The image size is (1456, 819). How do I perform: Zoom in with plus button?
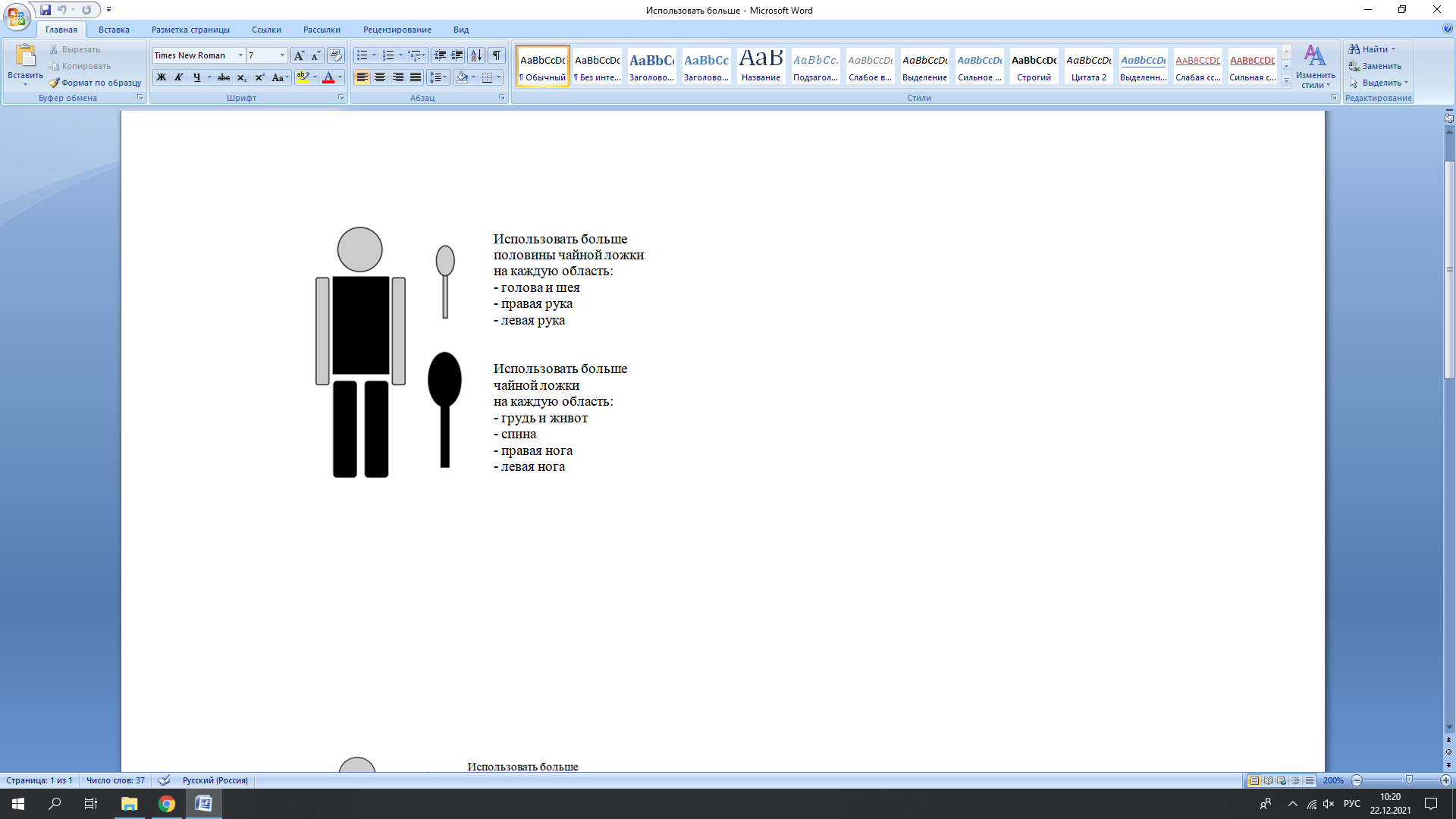(1445, 780)
